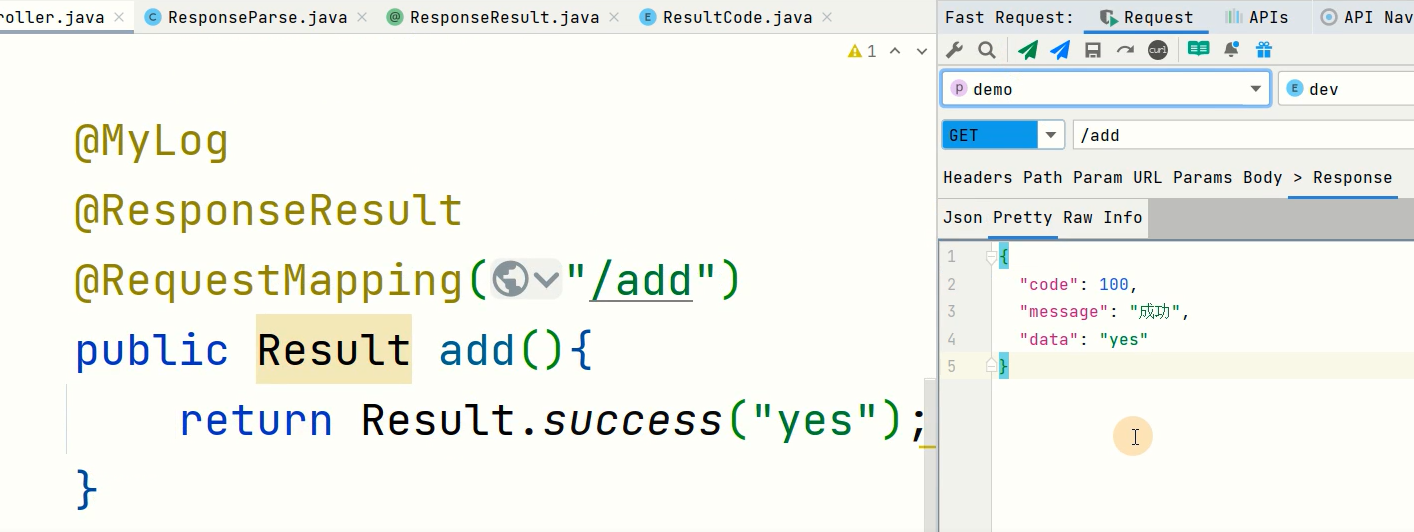Go to next highlighted error arrow
This screenshot has width=1414, height=532.
click(x=922, y=51)
